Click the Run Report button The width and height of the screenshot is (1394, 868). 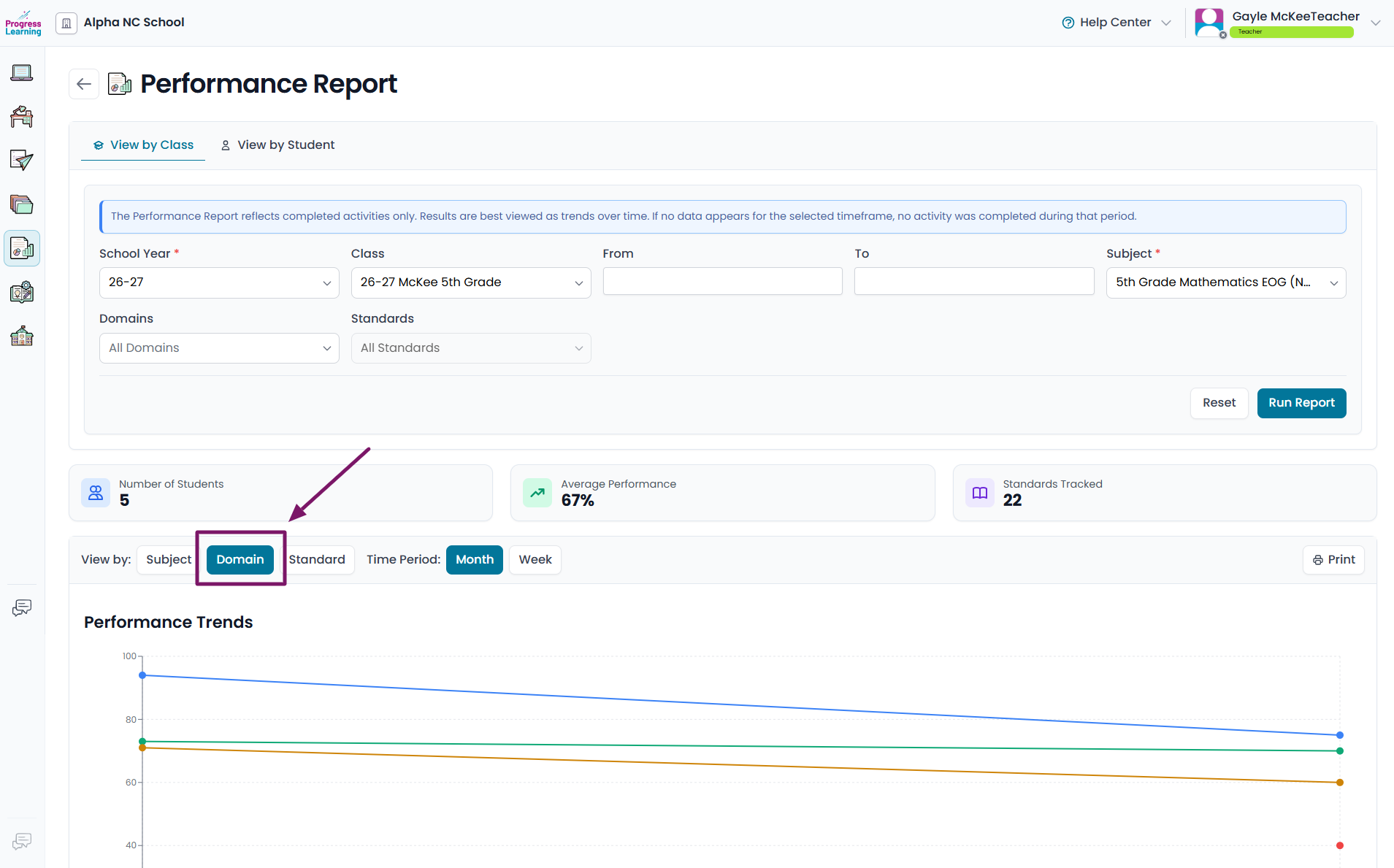click(1301, 403)
